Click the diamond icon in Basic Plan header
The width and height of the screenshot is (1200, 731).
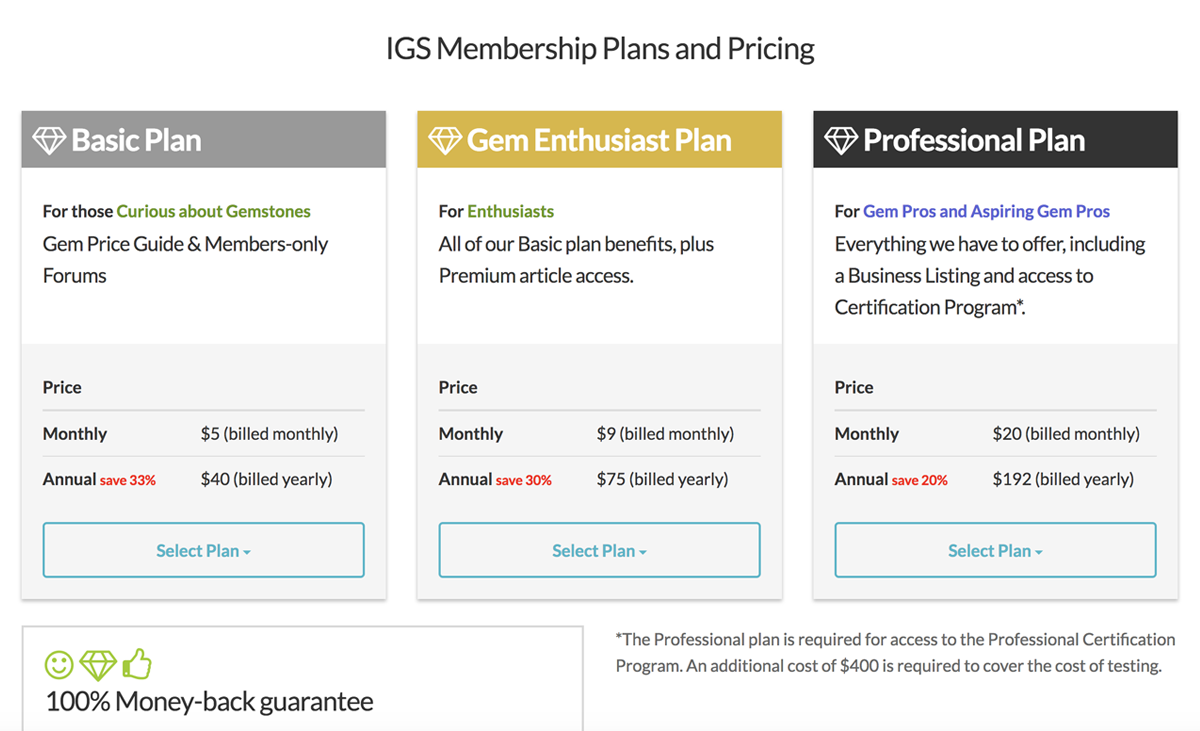(49, 140)
